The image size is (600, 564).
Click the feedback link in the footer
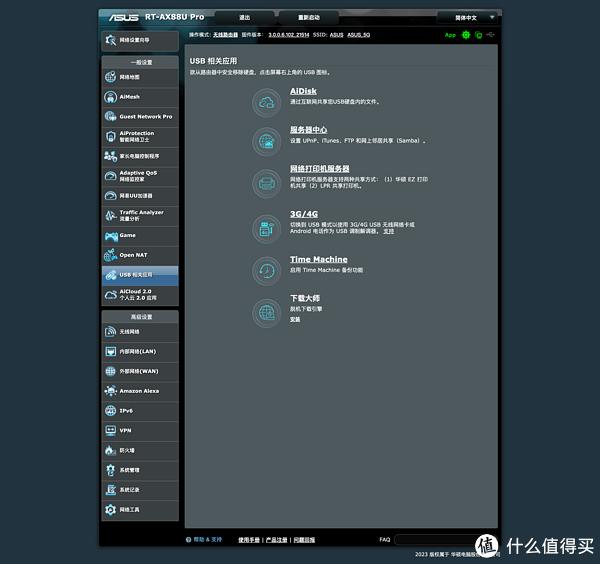coord(304,540)
